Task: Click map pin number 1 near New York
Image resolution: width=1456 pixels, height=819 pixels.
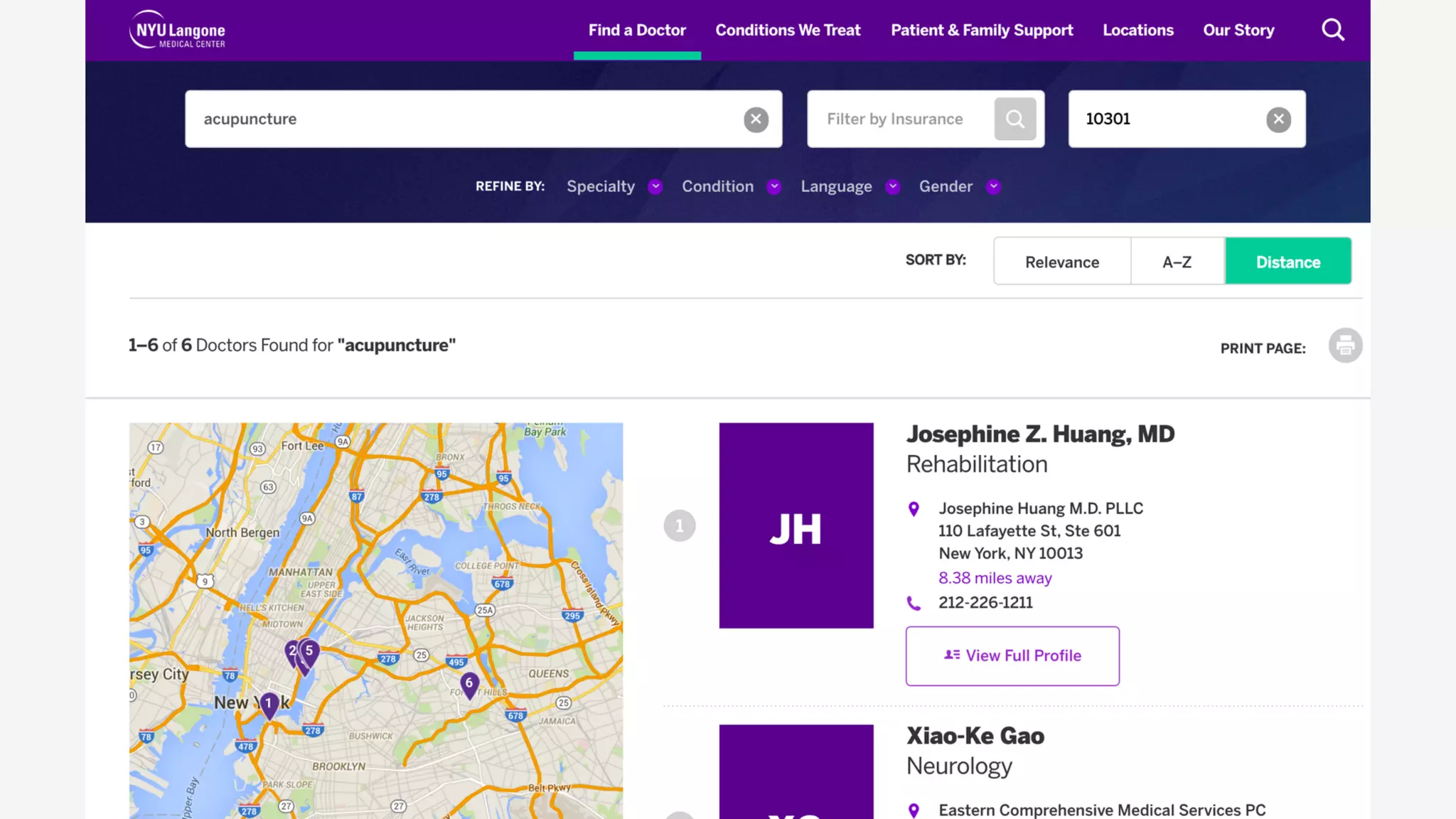Action: (x=269, y=704)
